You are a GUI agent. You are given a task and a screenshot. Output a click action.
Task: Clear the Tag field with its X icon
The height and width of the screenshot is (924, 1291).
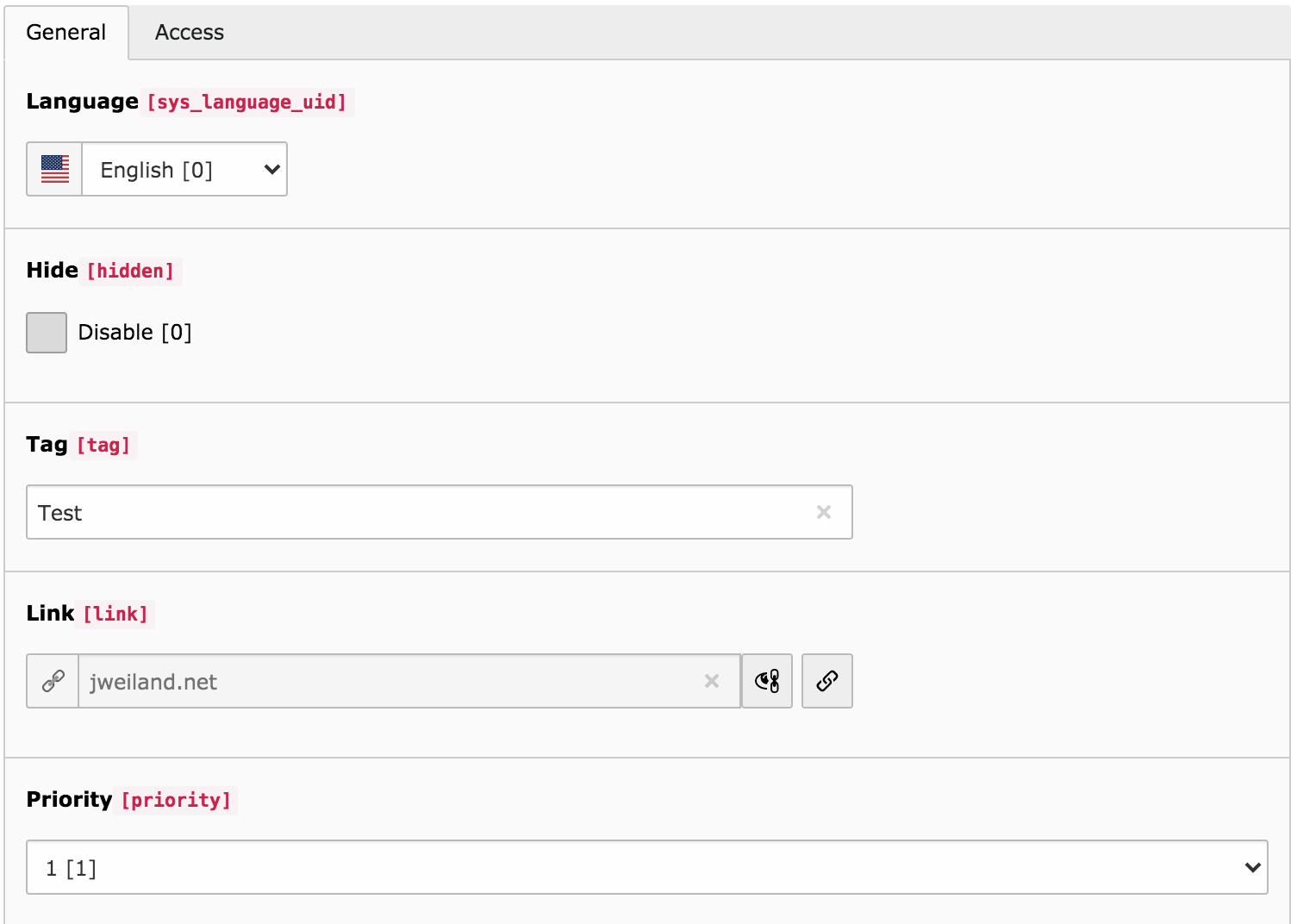coord(823,512)
